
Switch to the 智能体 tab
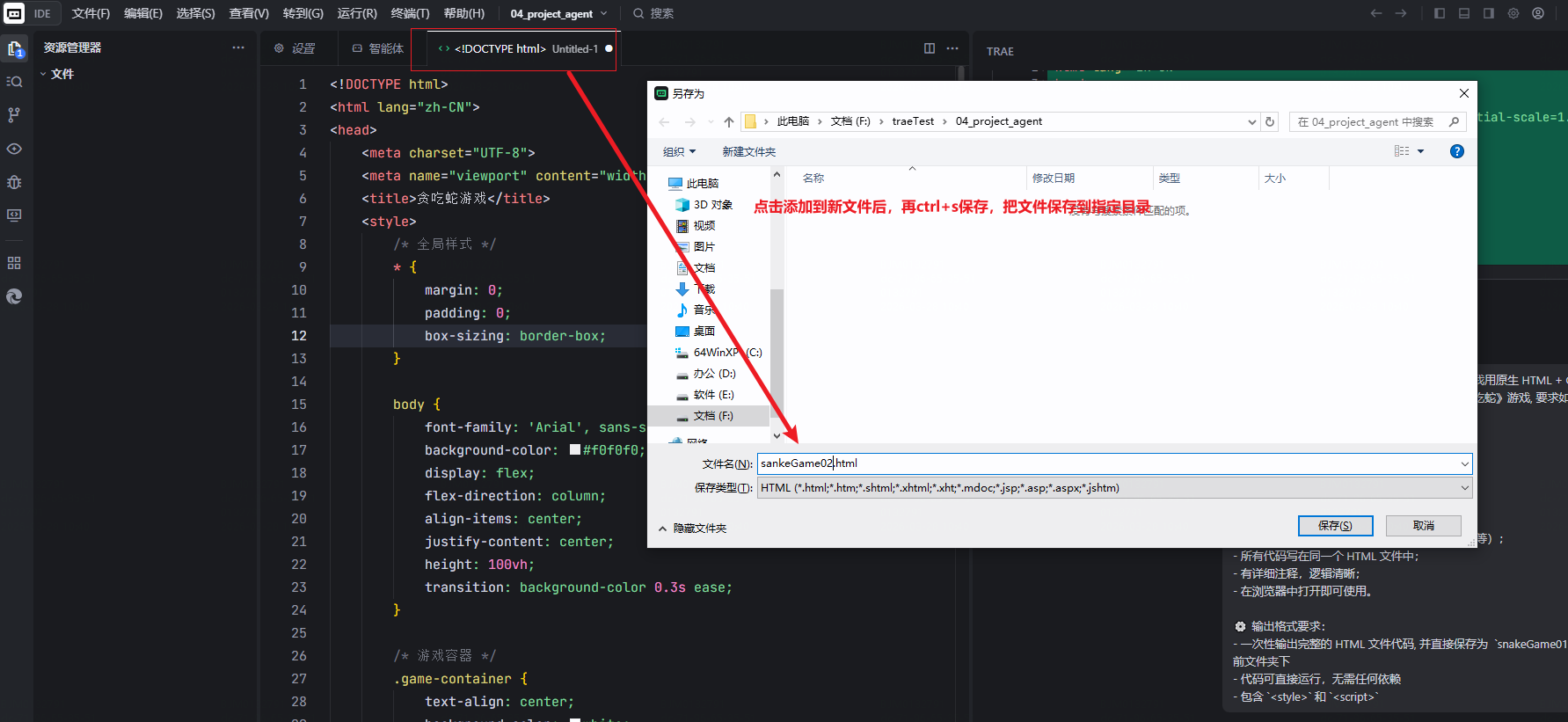click(x=378, y=48)
